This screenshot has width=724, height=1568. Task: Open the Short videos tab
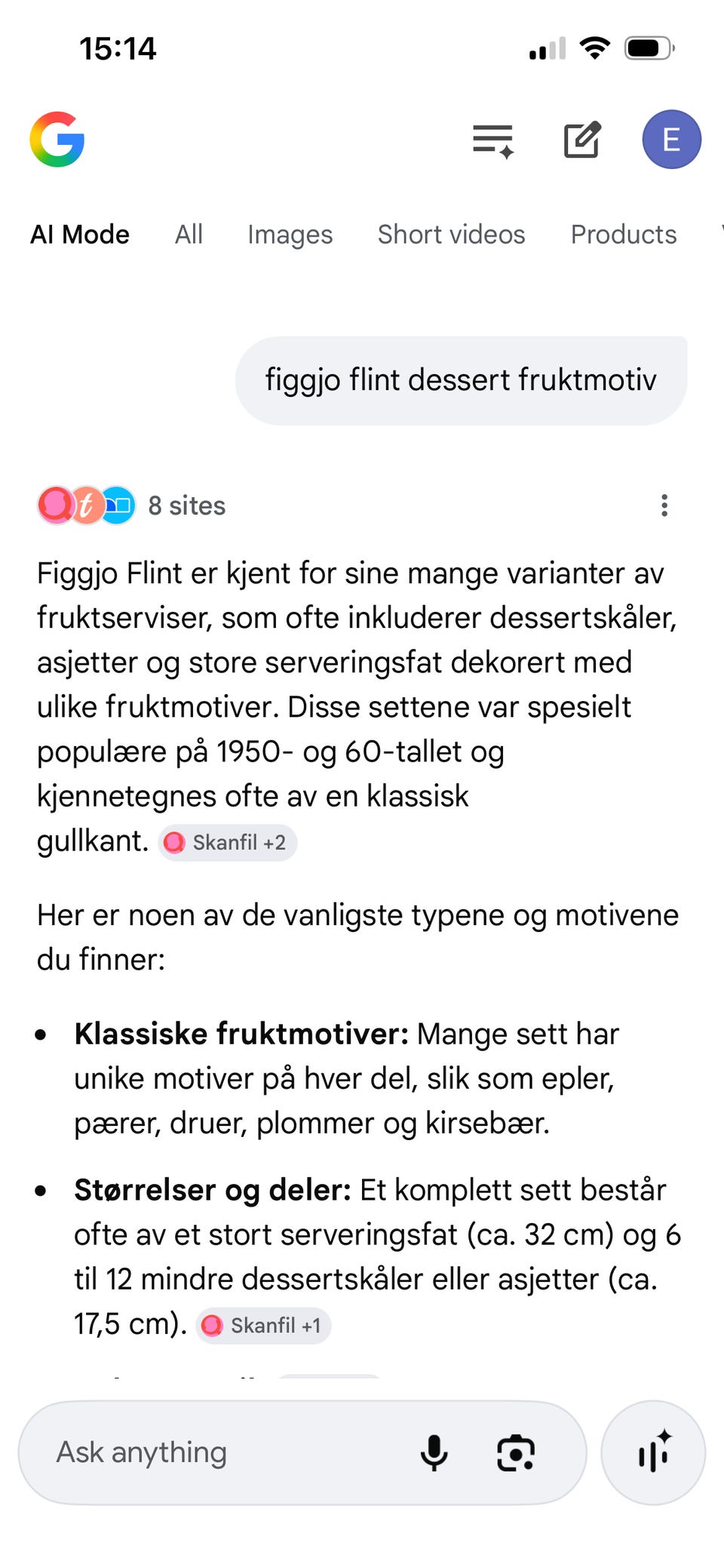pos(451,235)
